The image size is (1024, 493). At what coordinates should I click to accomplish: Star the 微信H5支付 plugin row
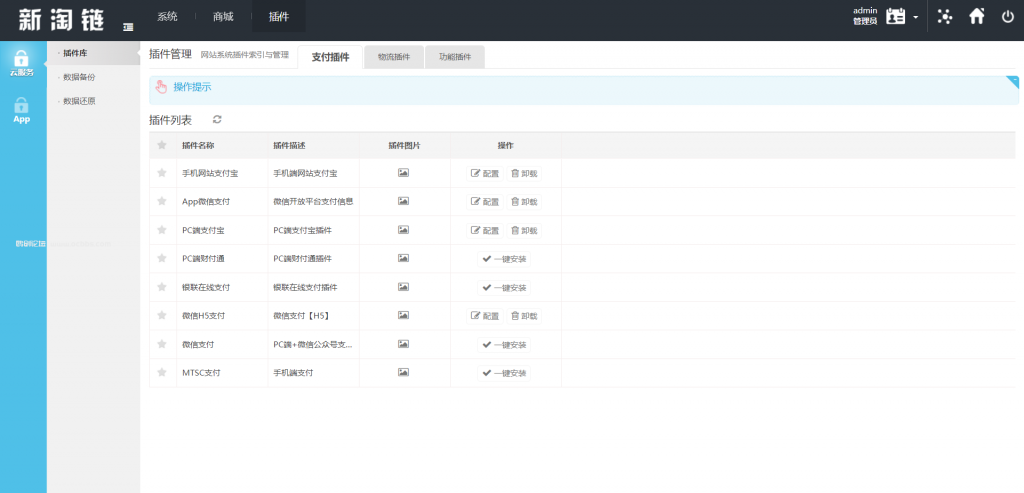[x=162, y=315]
